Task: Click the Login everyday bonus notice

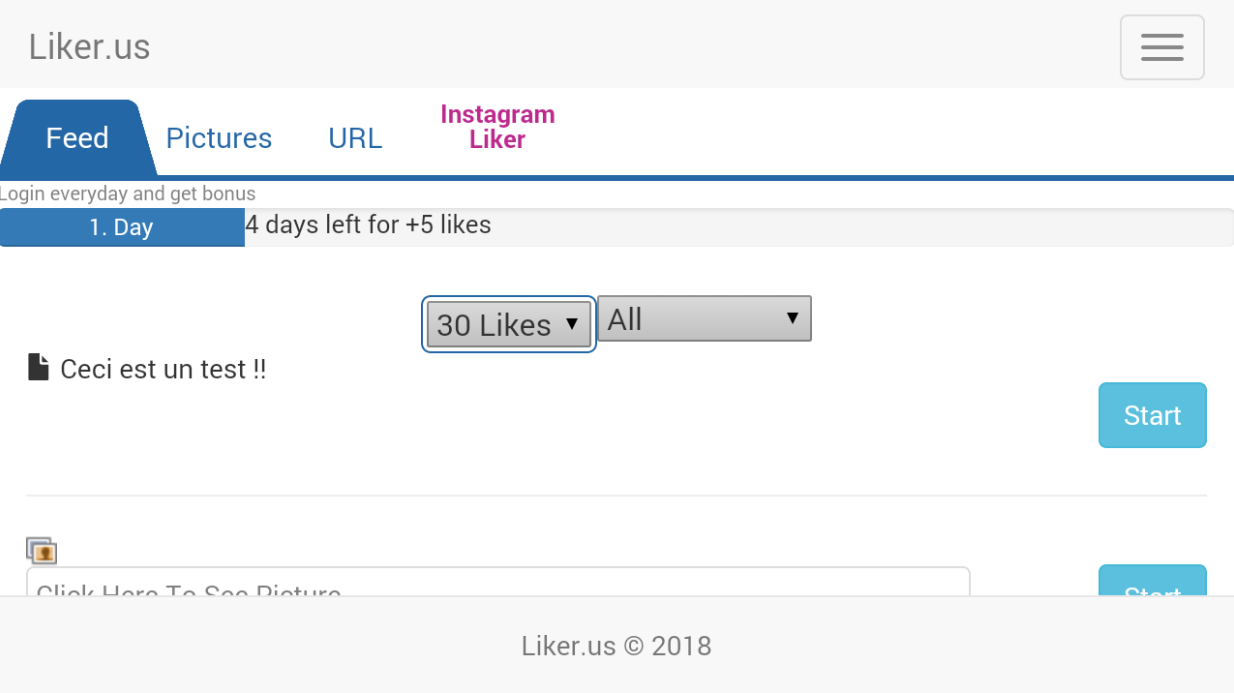Action: click(x=128, y=194)
